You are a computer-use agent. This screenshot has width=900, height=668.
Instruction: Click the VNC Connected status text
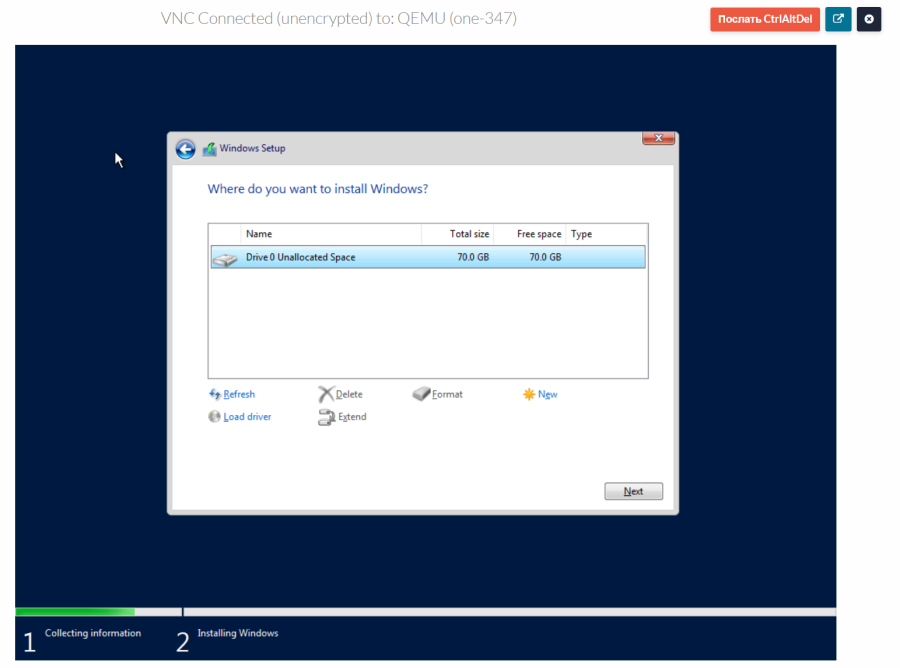coord(339,18)
